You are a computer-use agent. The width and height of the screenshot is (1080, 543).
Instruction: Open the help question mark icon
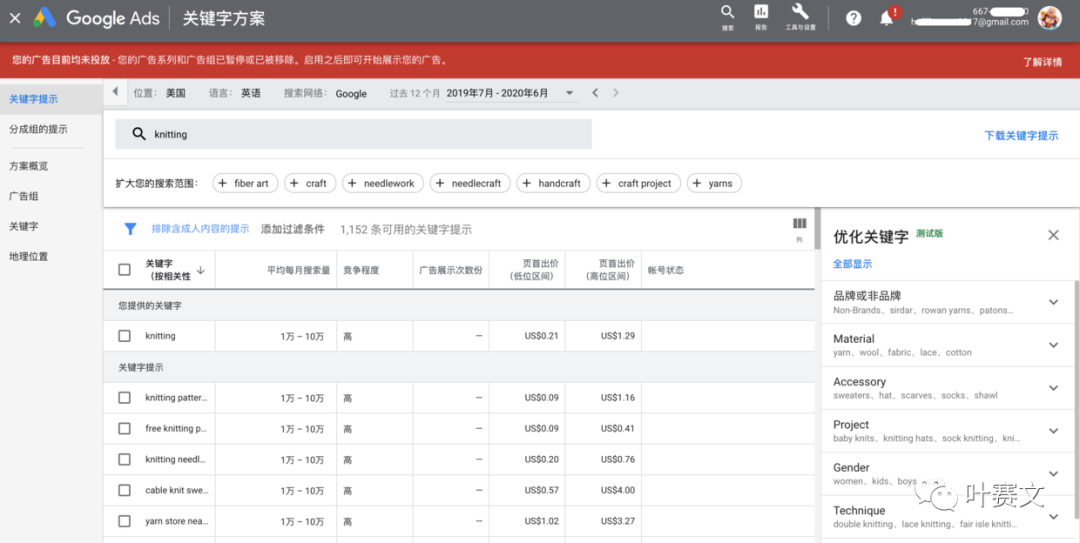click(853, 19)
